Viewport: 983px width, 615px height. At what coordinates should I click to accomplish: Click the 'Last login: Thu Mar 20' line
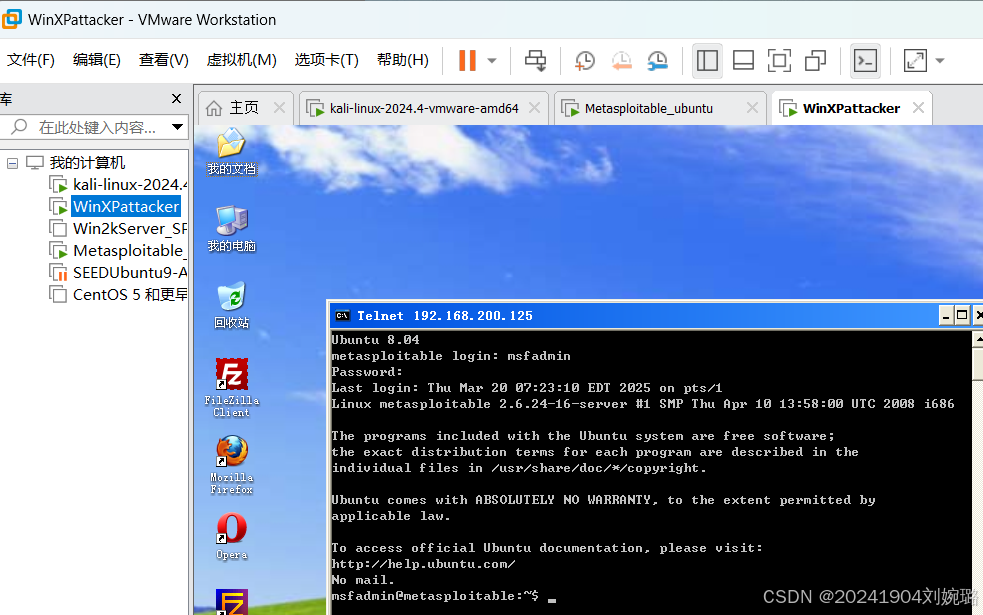click(527, 388)
